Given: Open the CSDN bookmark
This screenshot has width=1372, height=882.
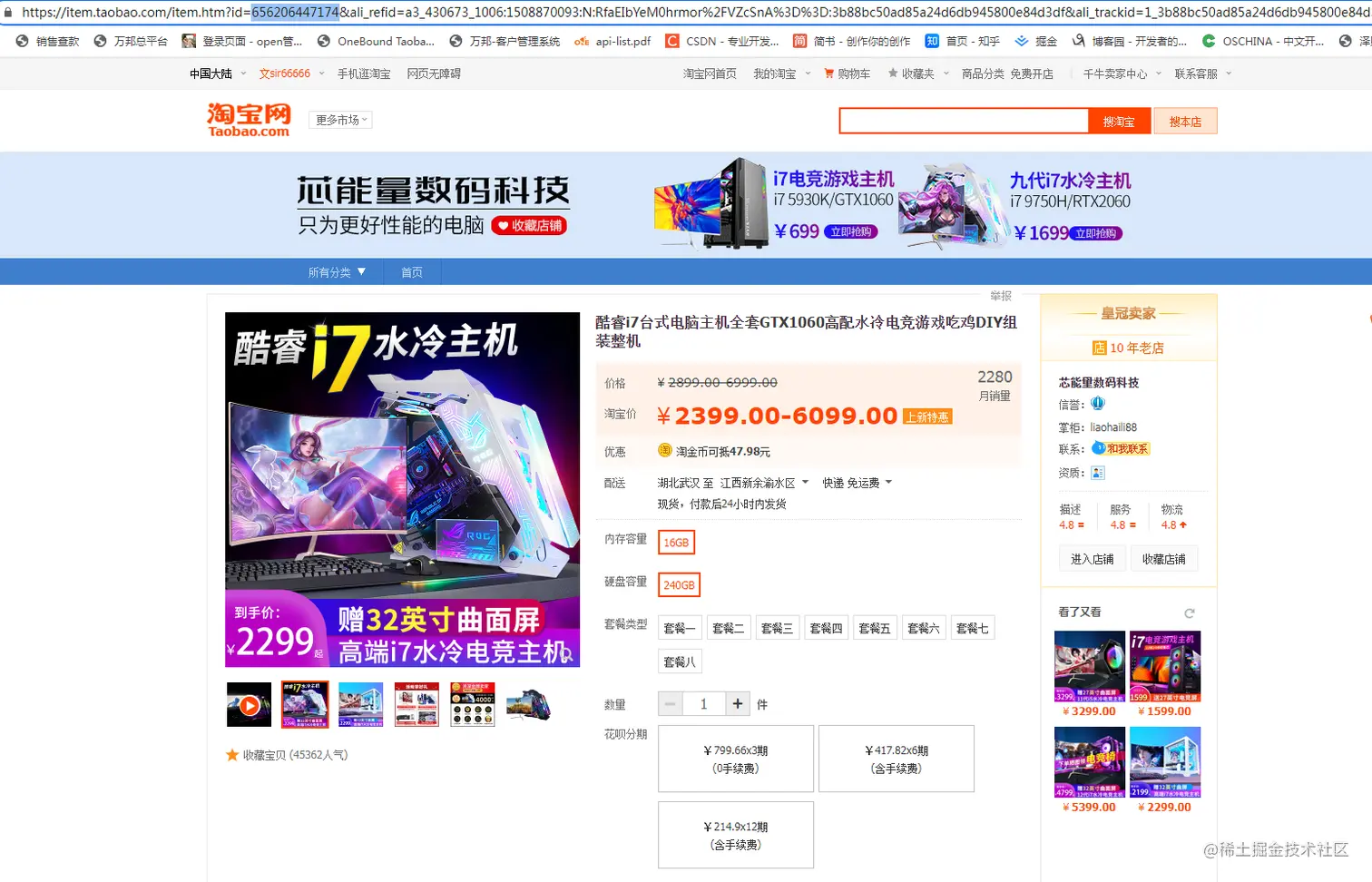Looking at the screenshot, I should 722,42.
